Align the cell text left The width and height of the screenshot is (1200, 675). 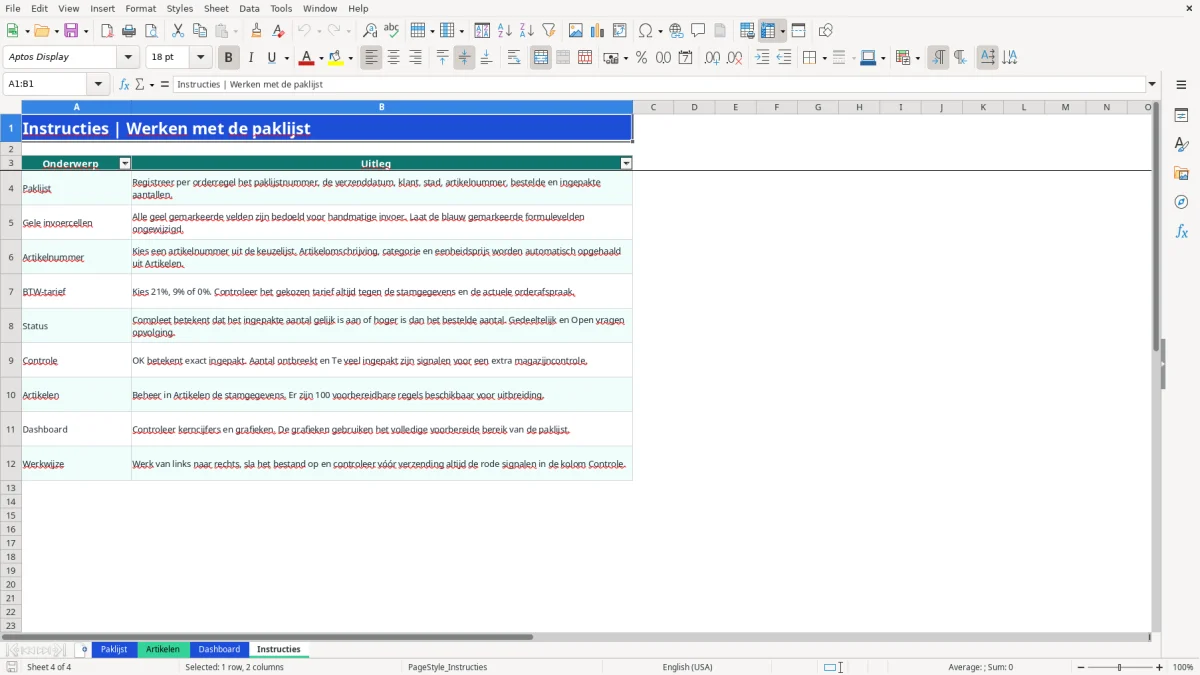point(371,58)
